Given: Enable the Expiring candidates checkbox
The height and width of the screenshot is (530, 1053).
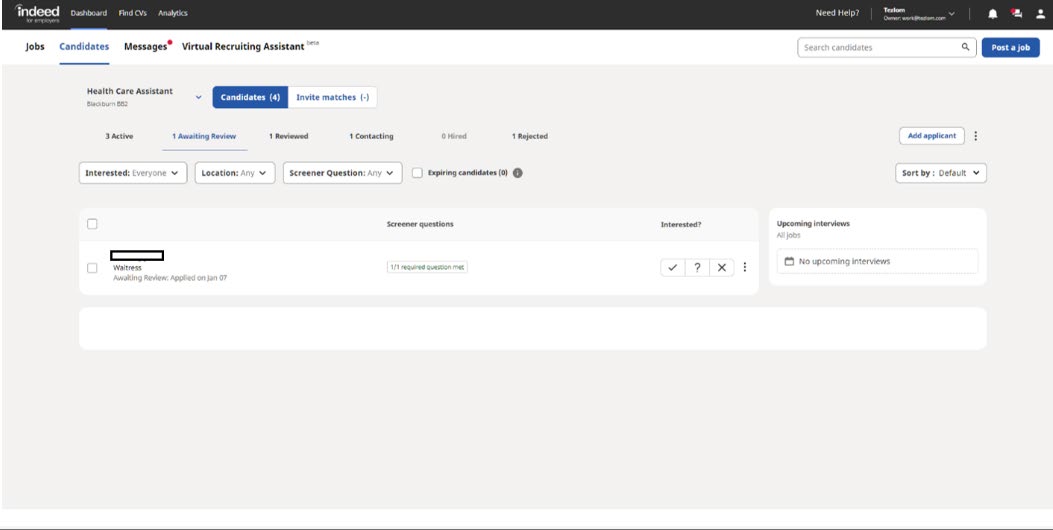Looking at the screenshot, I should (417, 173).
